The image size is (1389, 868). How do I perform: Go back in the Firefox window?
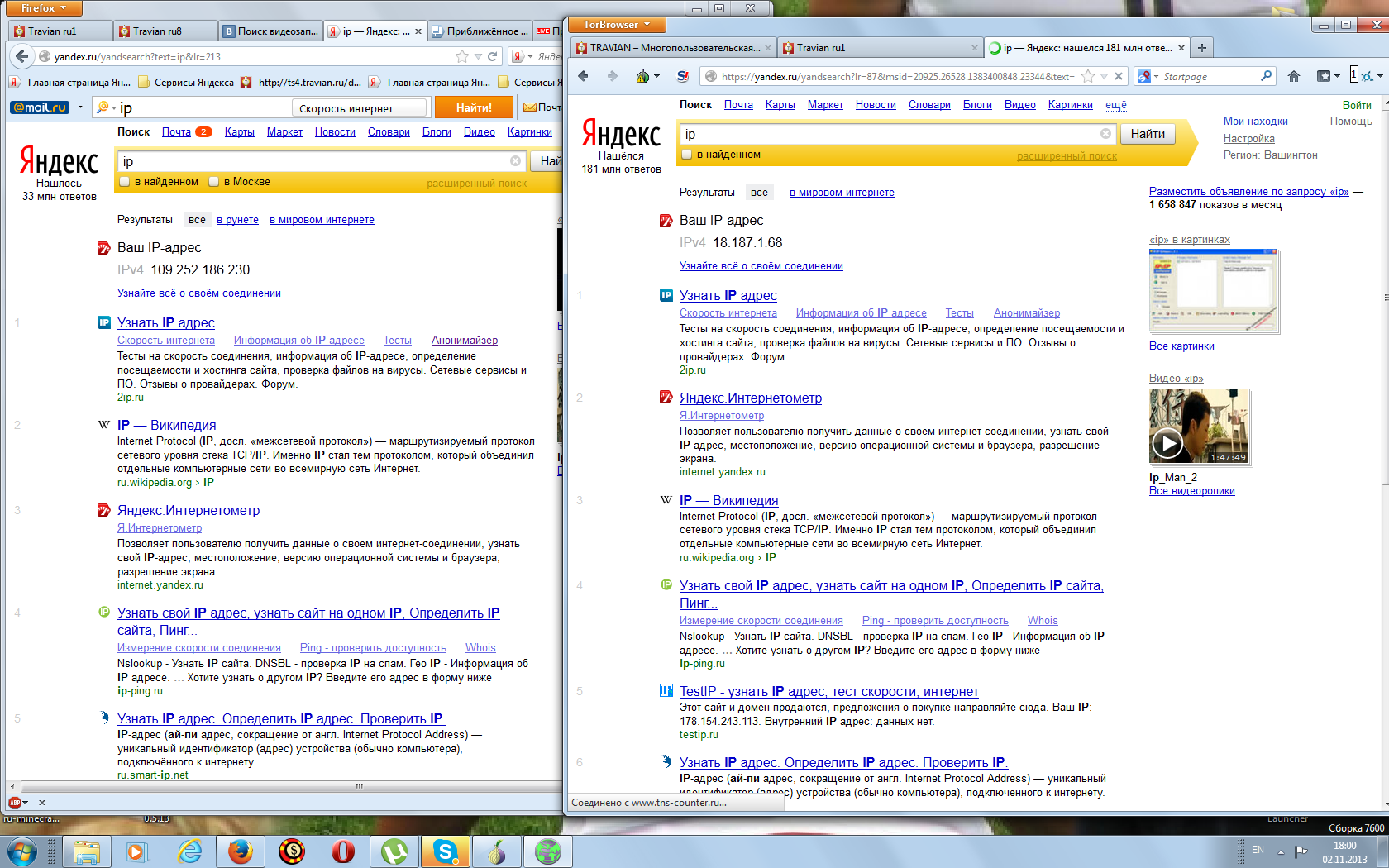[21, 56]
